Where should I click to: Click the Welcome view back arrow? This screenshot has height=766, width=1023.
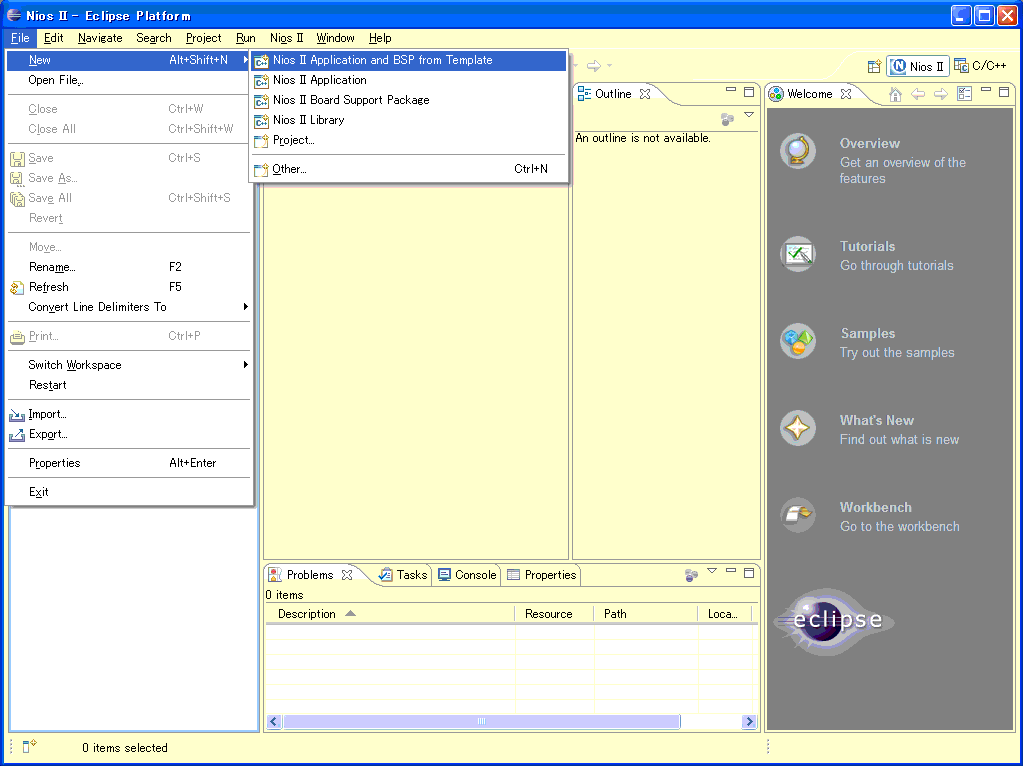[x=918, y=95]
